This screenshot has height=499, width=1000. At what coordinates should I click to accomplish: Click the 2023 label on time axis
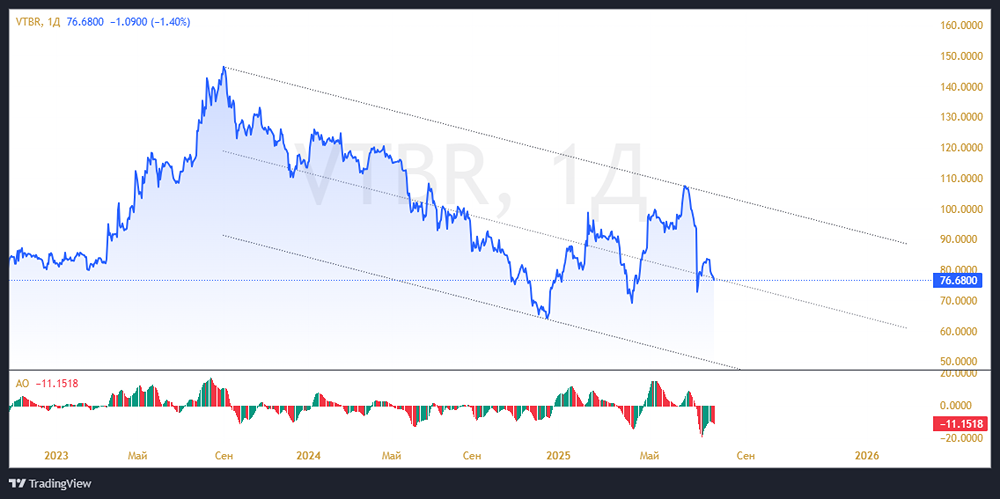56,456
